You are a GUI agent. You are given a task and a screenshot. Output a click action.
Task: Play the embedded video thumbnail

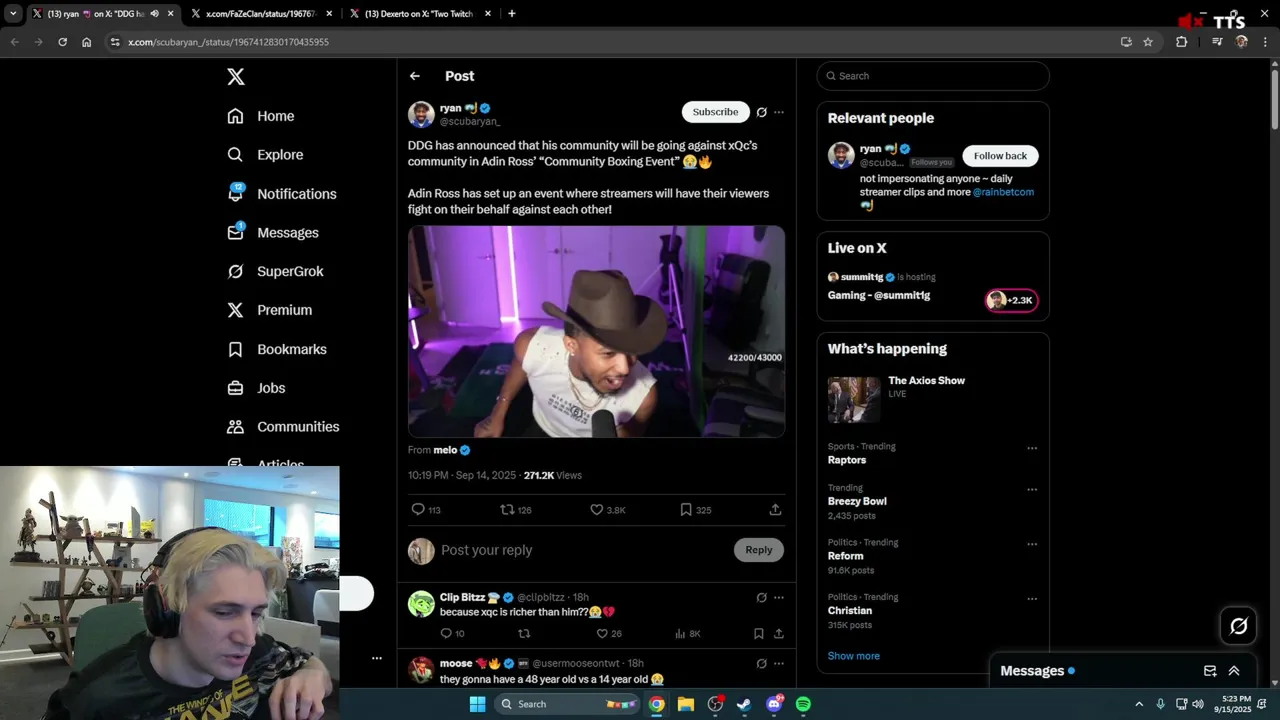(596, 331)
